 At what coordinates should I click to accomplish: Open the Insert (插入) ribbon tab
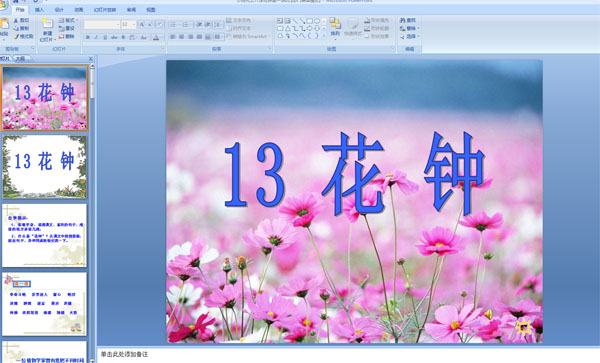[x=39, y=10]
